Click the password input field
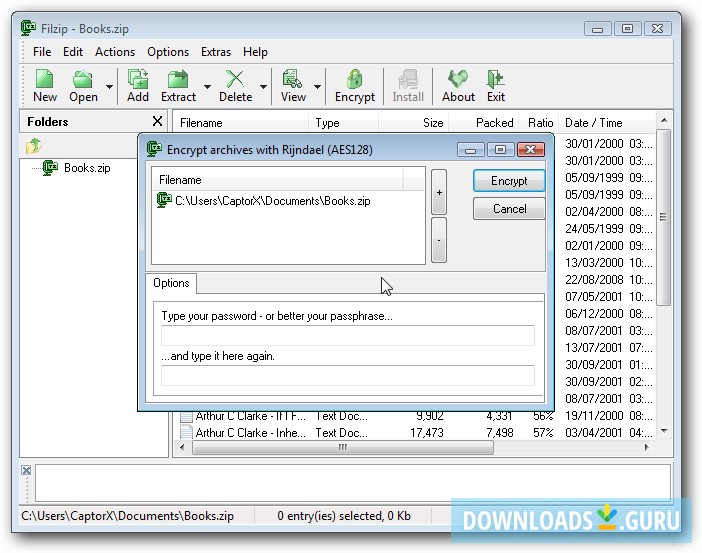The image size is (702, 553). tap(348, 335)
